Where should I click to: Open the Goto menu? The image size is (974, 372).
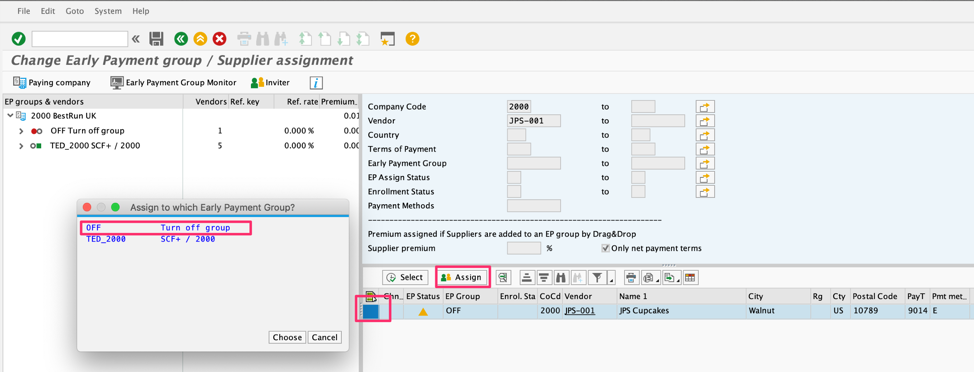click(x=75, y=11)
